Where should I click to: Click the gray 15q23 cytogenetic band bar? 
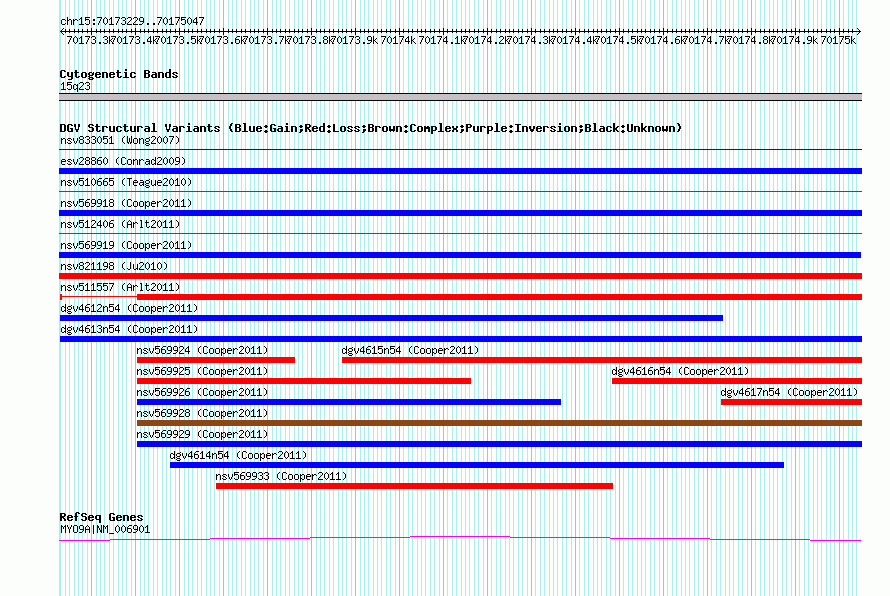pos(460,97)
